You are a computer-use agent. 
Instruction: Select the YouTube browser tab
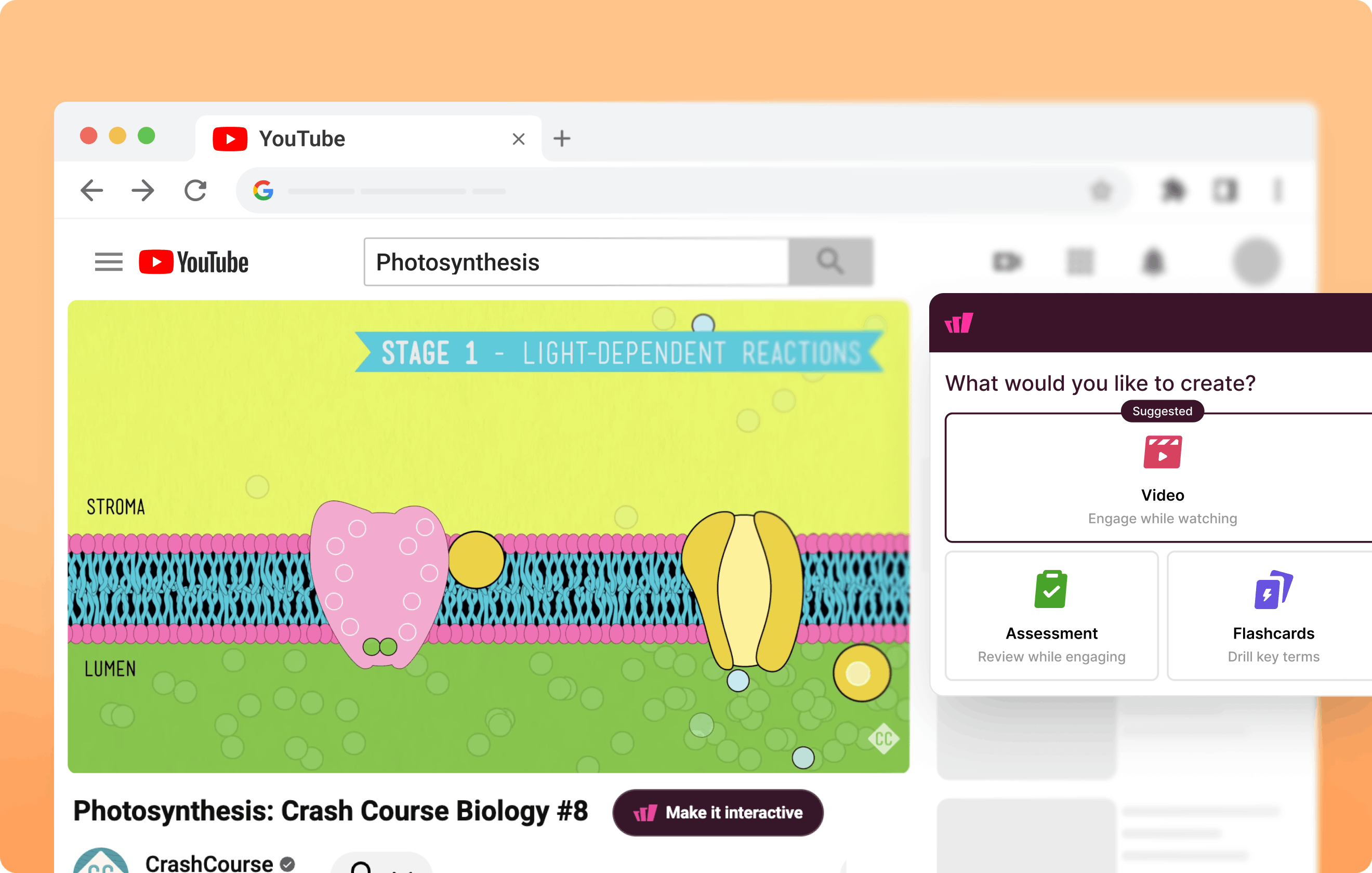[368, 138]
